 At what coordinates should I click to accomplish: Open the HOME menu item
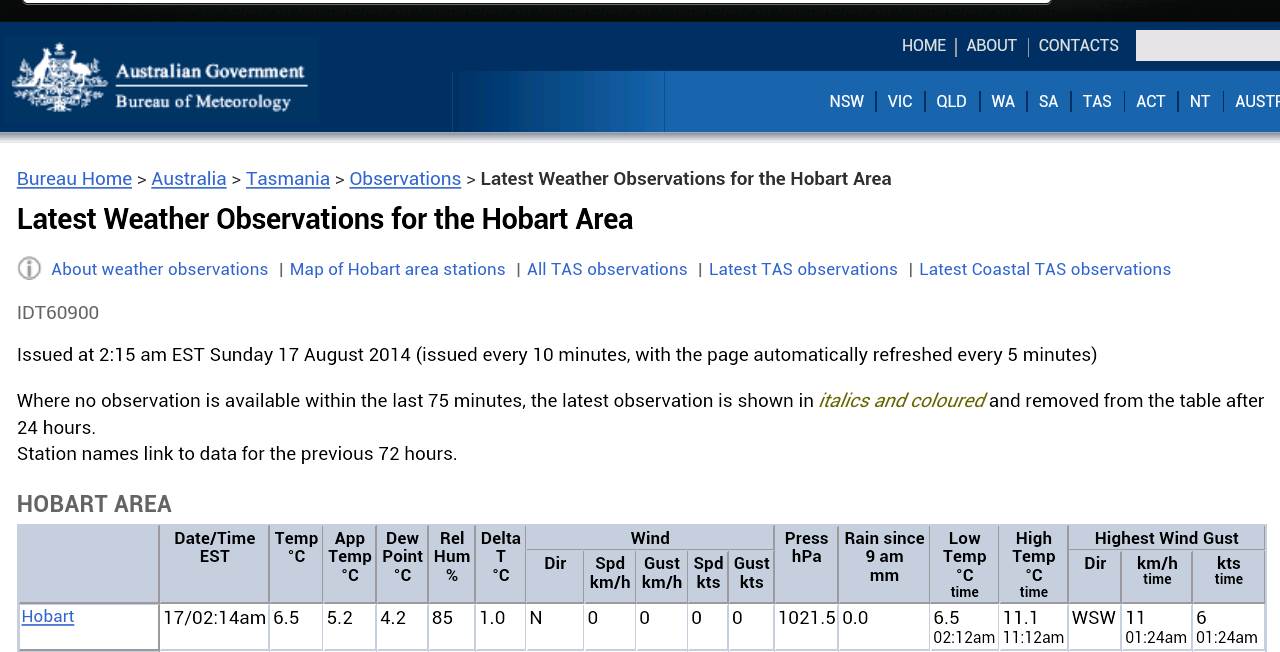click(x=923, y=46)
